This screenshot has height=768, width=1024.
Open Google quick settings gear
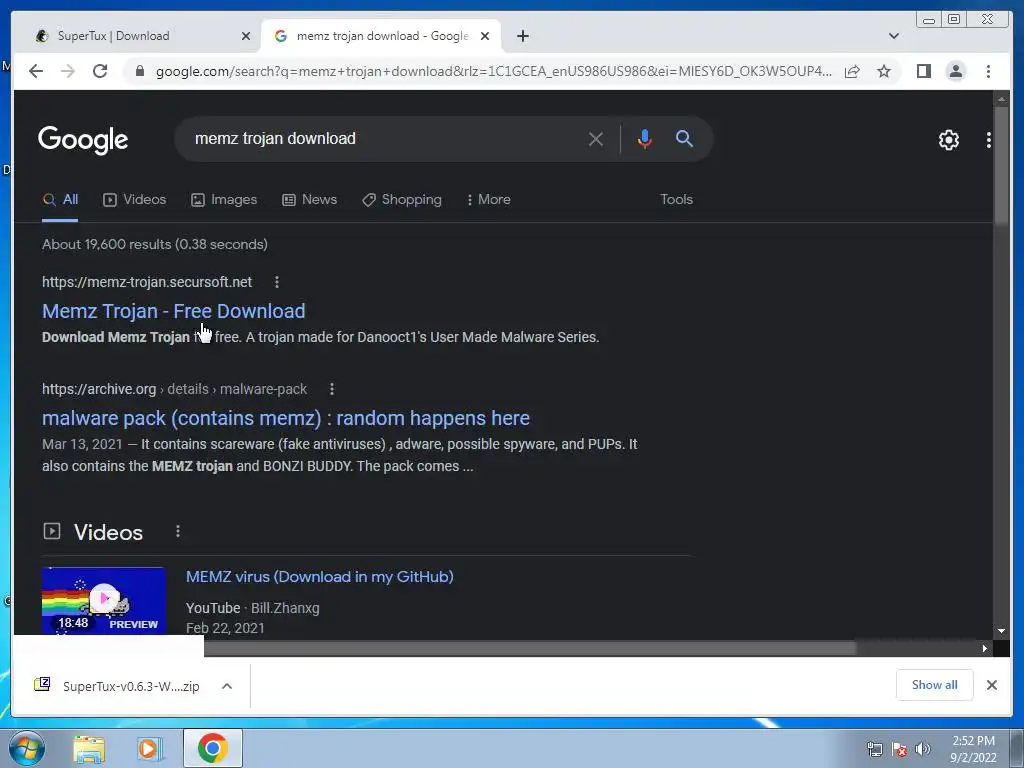948,140
